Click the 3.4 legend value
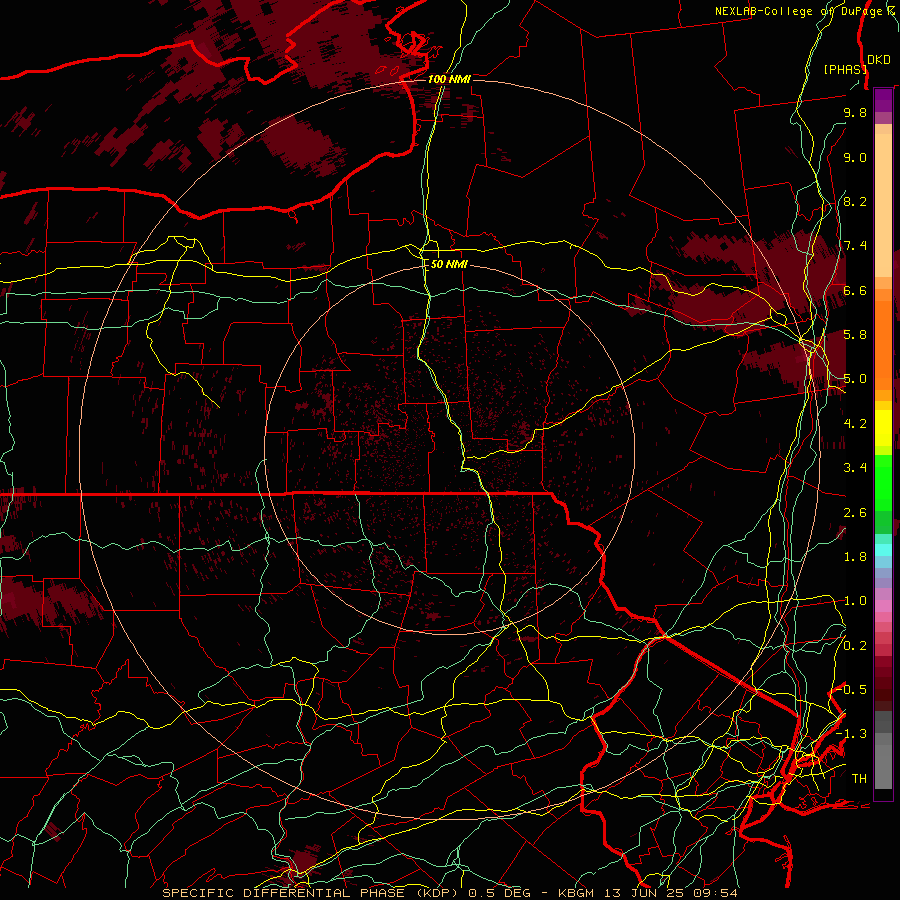The image size is (900, 900). click(855, 468)
